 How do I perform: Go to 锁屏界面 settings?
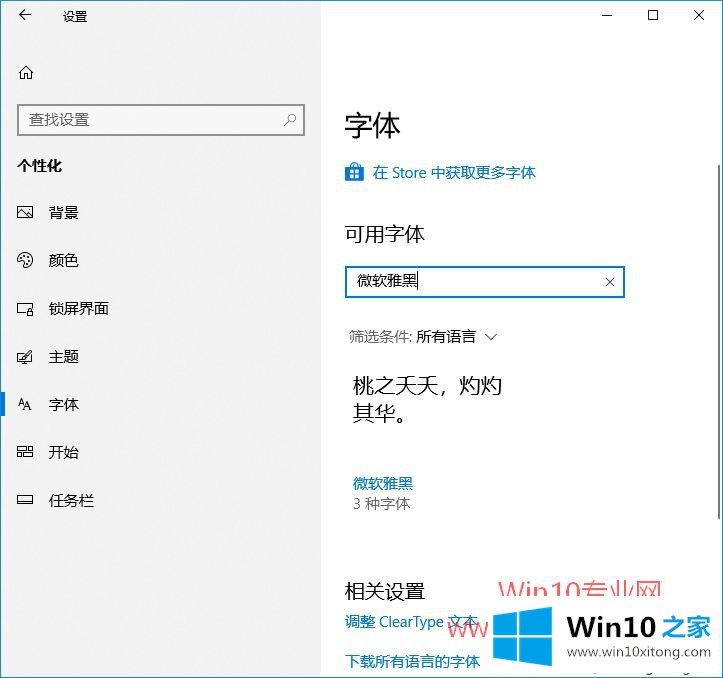(79, 309)
